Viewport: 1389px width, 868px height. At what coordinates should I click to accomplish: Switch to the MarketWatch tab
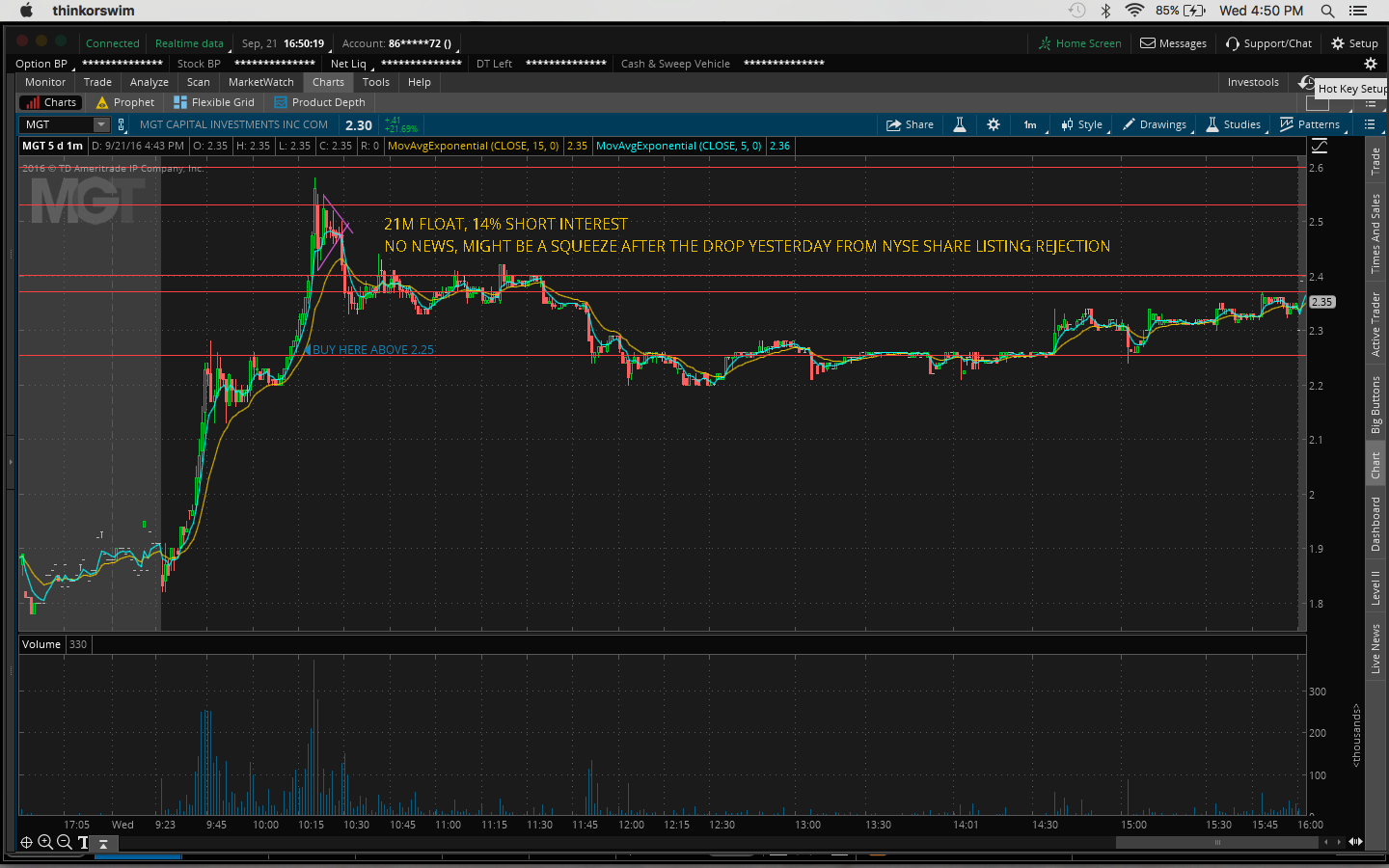click(260, 82)
